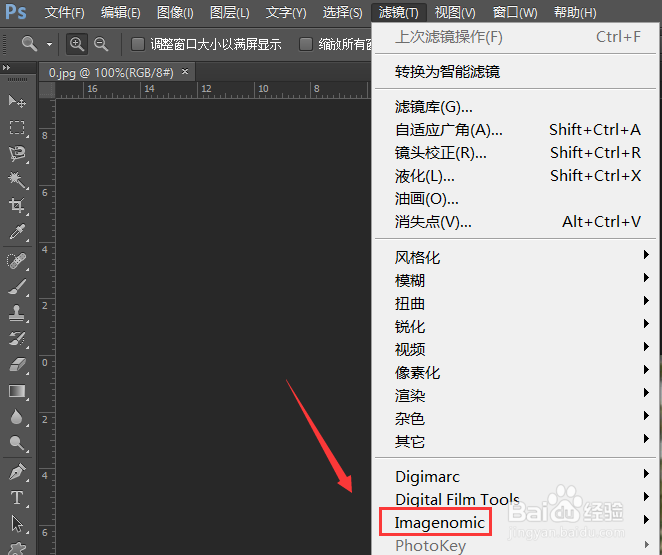Click the Zoom In magnifier button

77,44
